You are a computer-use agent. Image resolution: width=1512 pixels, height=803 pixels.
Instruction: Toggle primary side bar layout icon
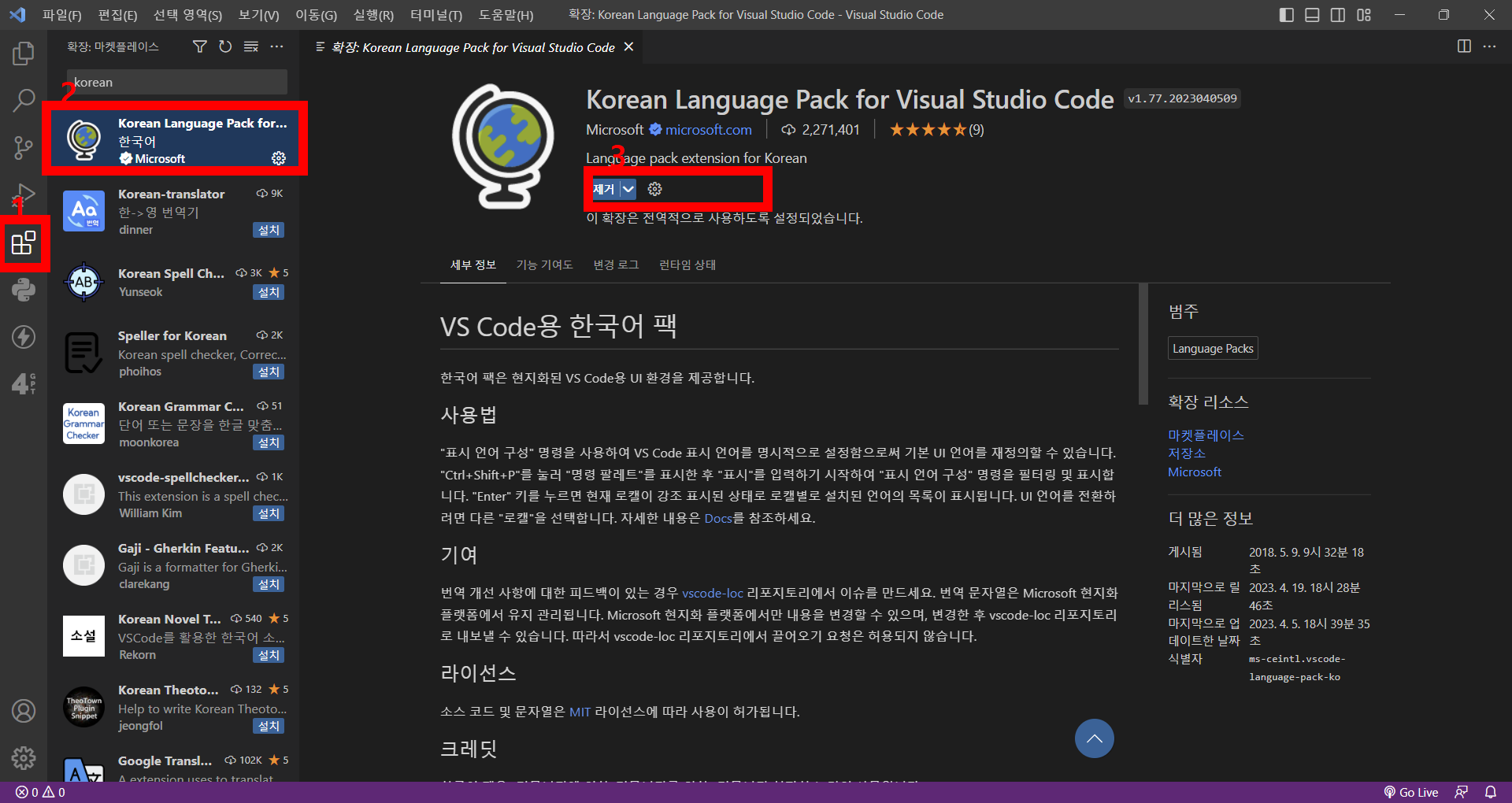[1287, 15]
